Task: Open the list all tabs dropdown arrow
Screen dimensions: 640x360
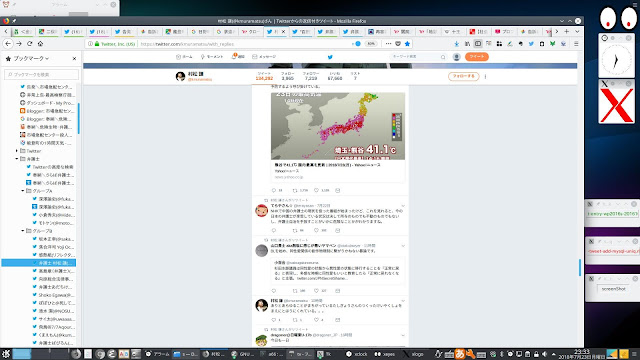Action: 577,31
